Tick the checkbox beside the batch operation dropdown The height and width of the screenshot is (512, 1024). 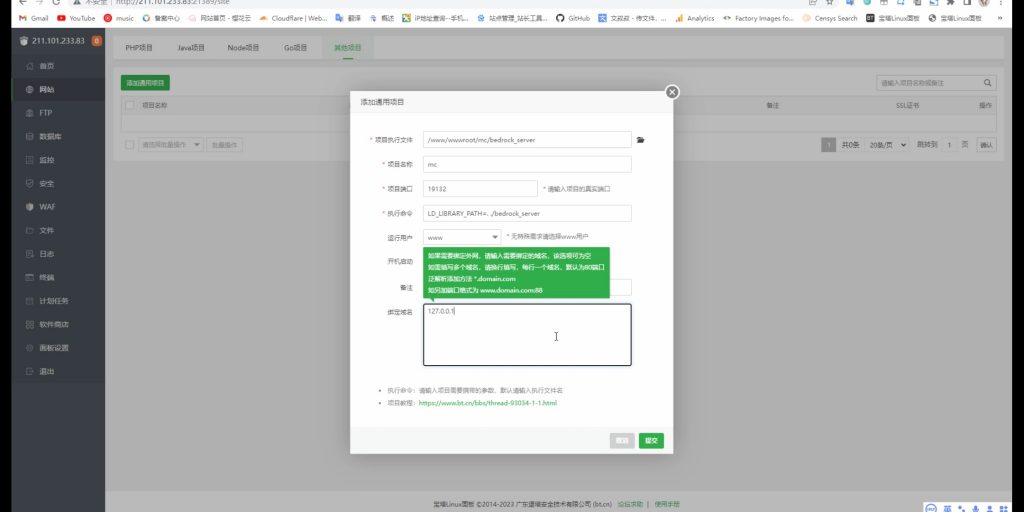pyautogui.click(x=129, y=145)
